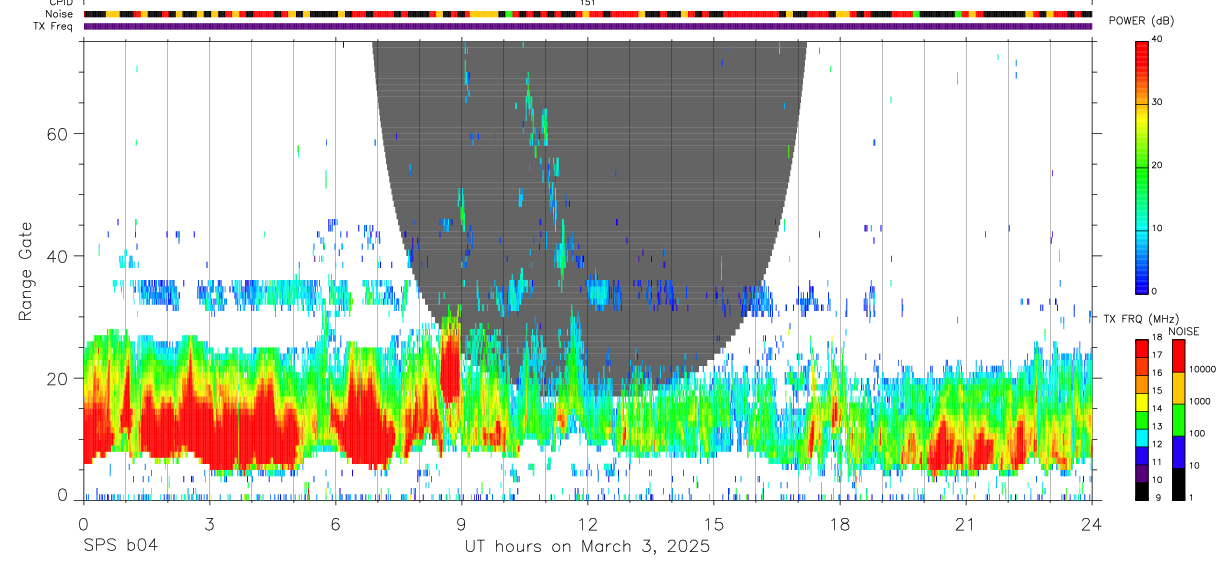The width and height of the screenshot is (1228, 567).
Task: Click the 10000 label on NOISE scale
Action: (x=1202, y=369)
